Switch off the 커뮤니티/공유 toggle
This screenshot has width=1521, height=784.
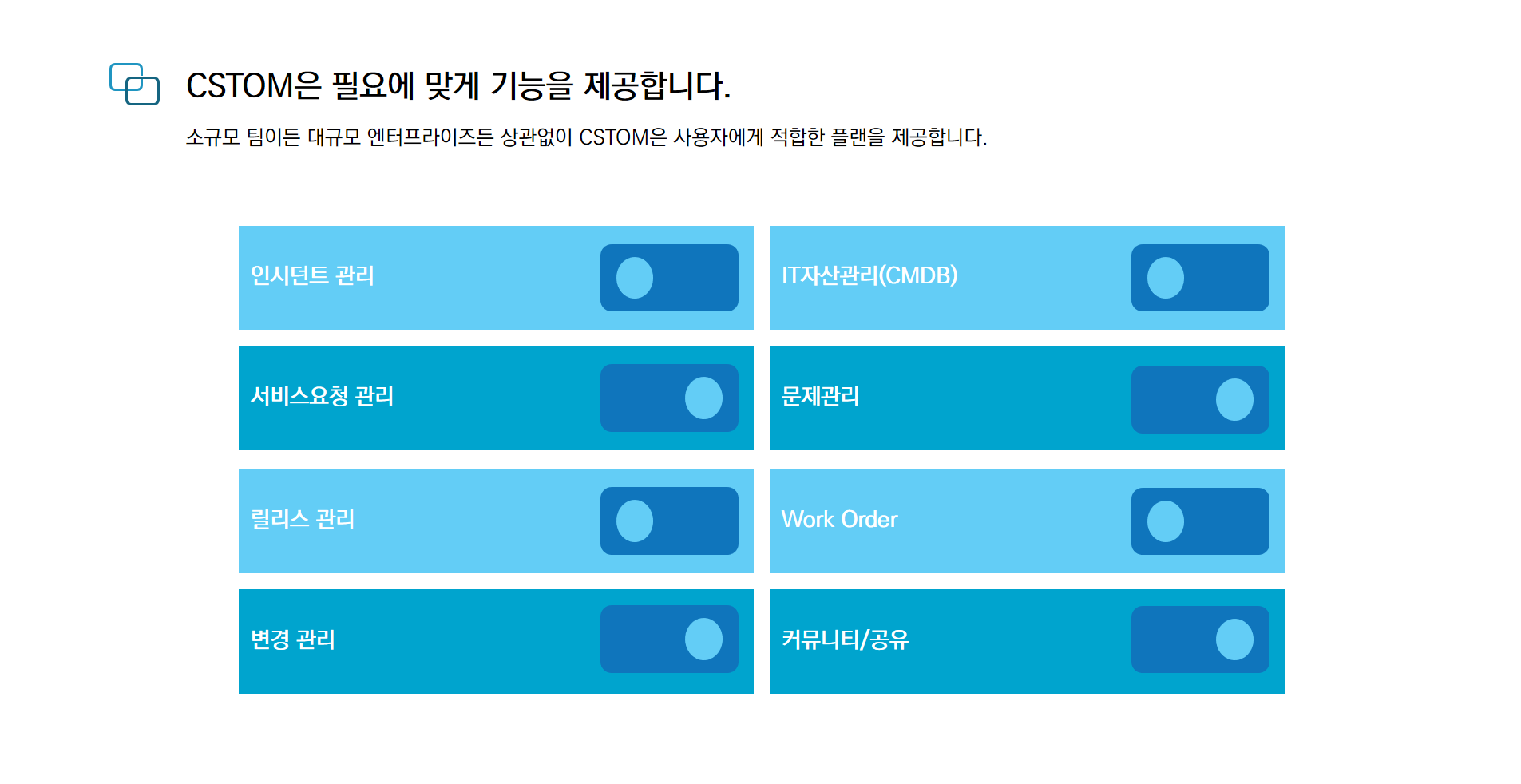pos(1200,639)
